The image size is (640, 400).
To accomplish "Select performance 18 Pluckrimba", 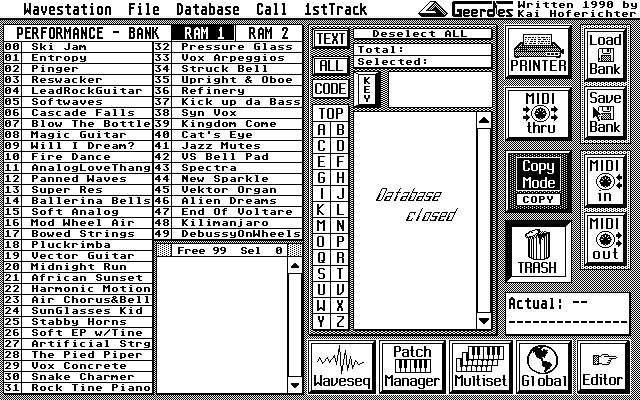I will coord(78,245).
